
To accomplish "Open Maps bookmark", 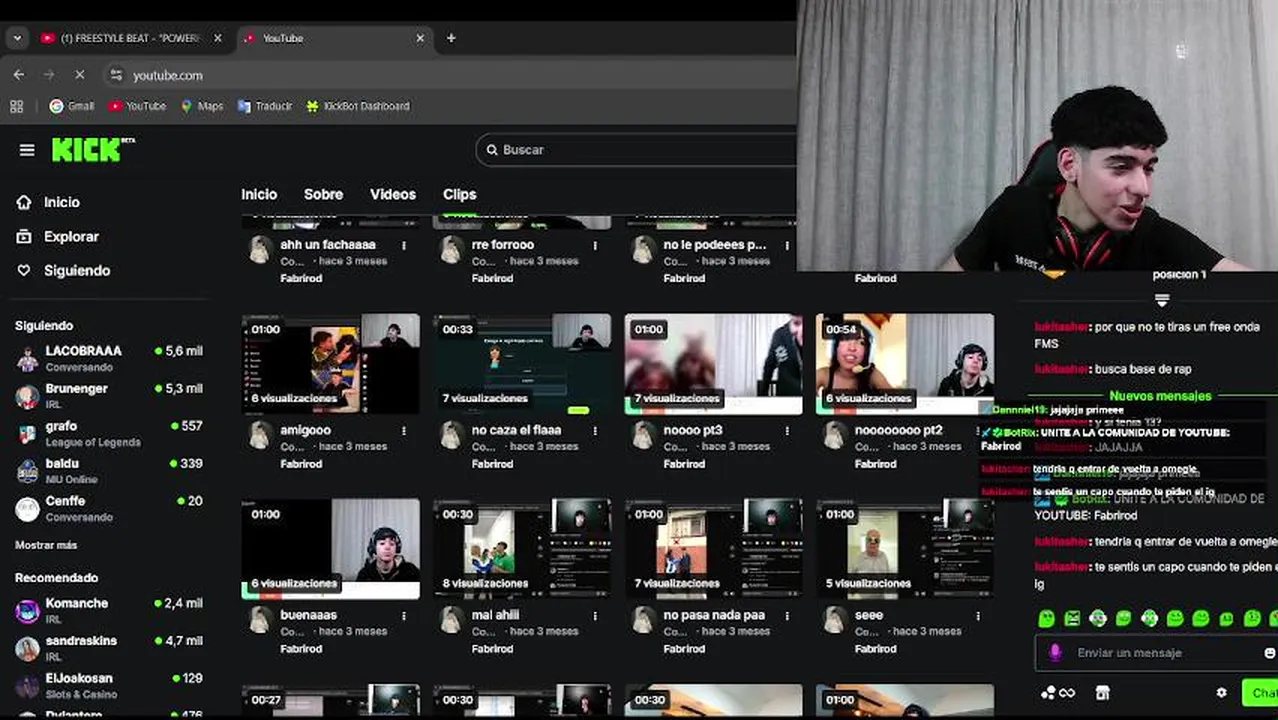I will [x=201, y=106].
